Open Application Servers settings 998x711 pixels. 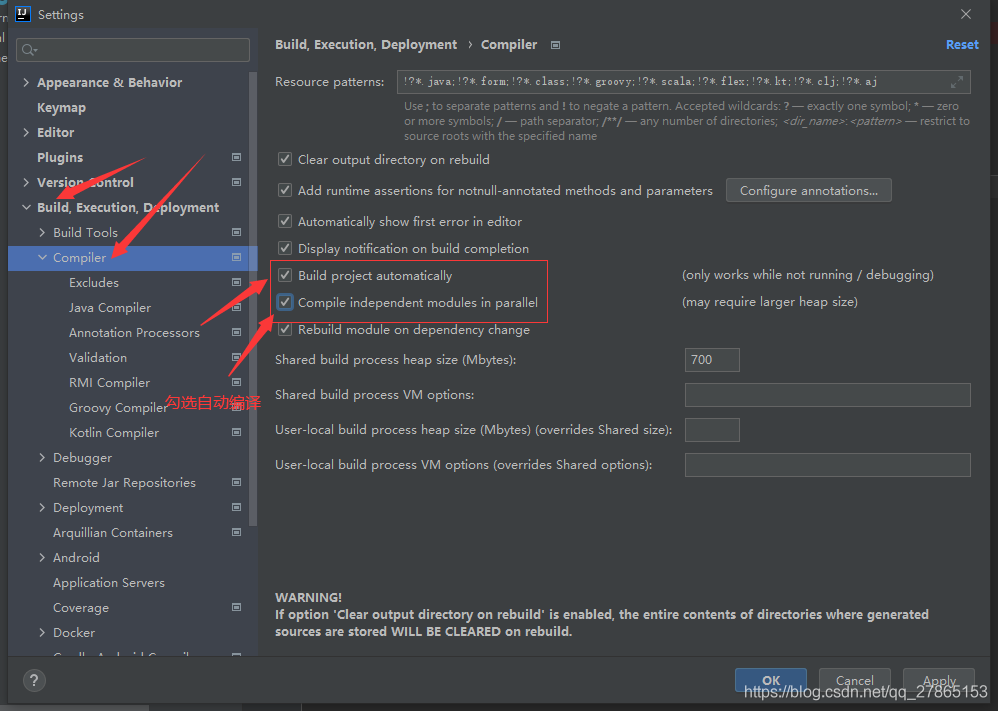109,582
